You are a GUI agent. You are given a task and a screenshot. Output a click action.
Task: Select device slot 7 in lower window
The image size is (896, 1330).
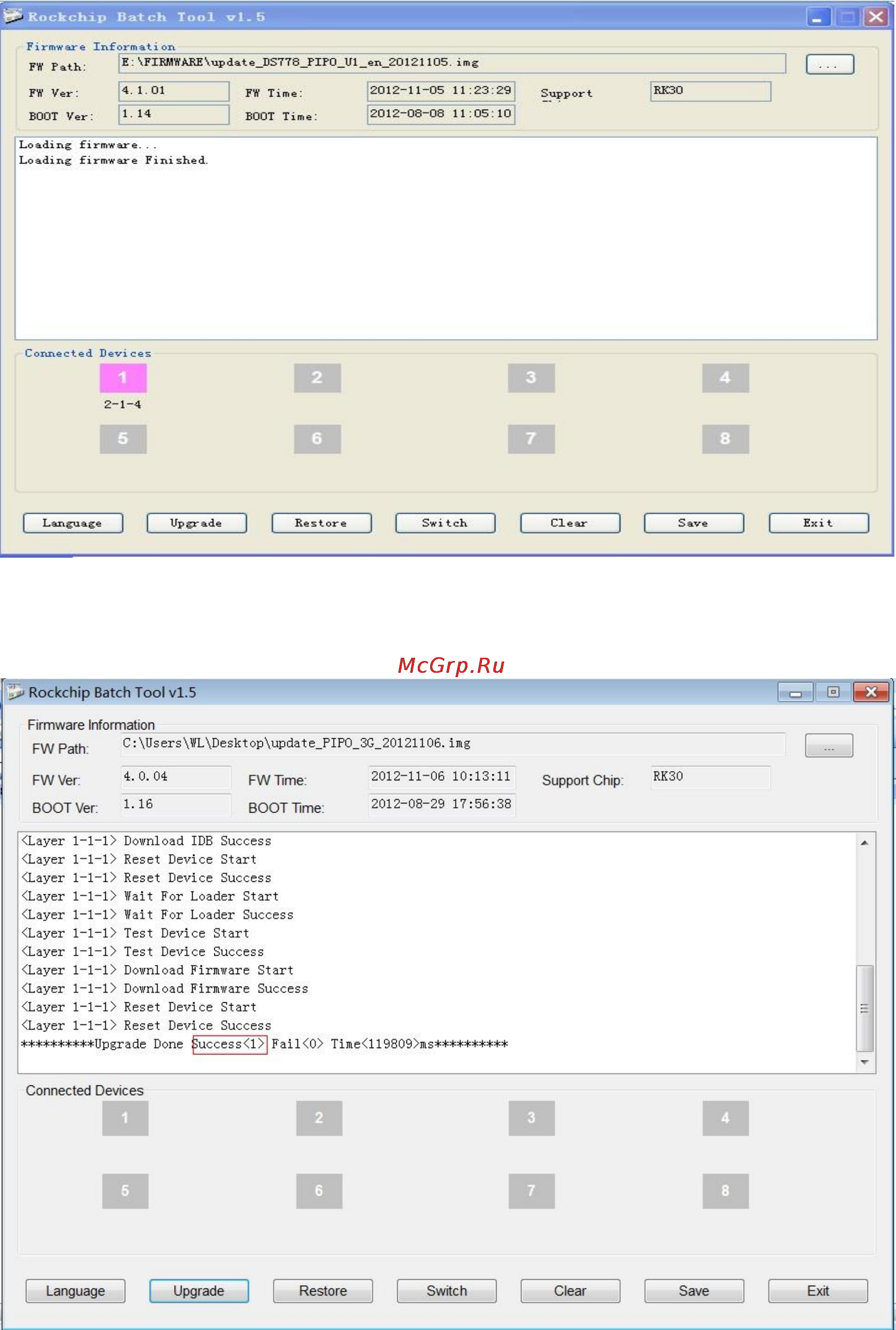532,1191
